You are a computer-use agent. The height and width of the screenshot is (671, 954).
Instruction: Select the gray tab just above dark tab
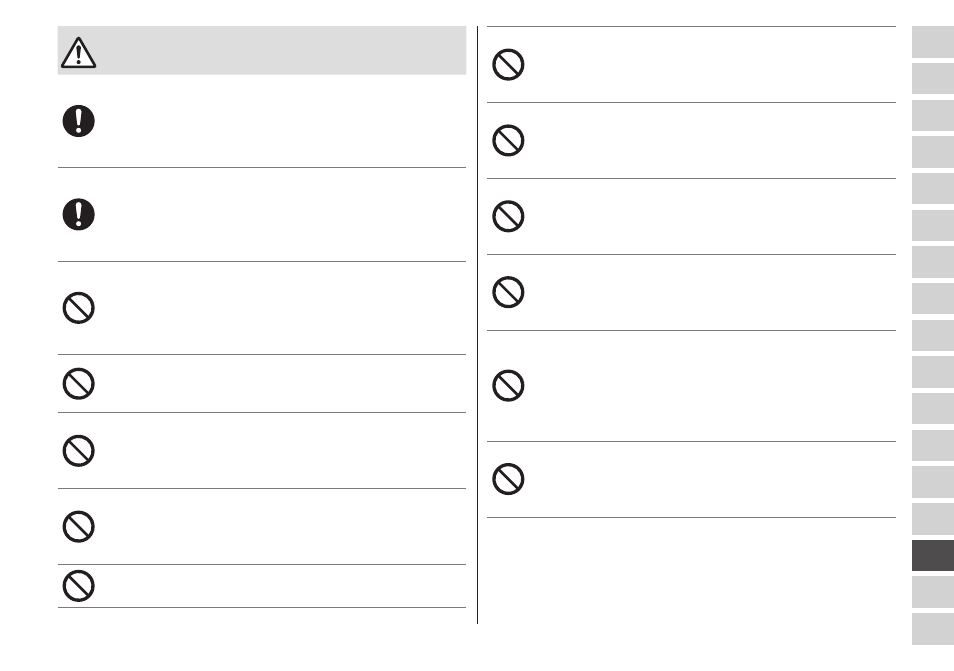coord(933,518)
